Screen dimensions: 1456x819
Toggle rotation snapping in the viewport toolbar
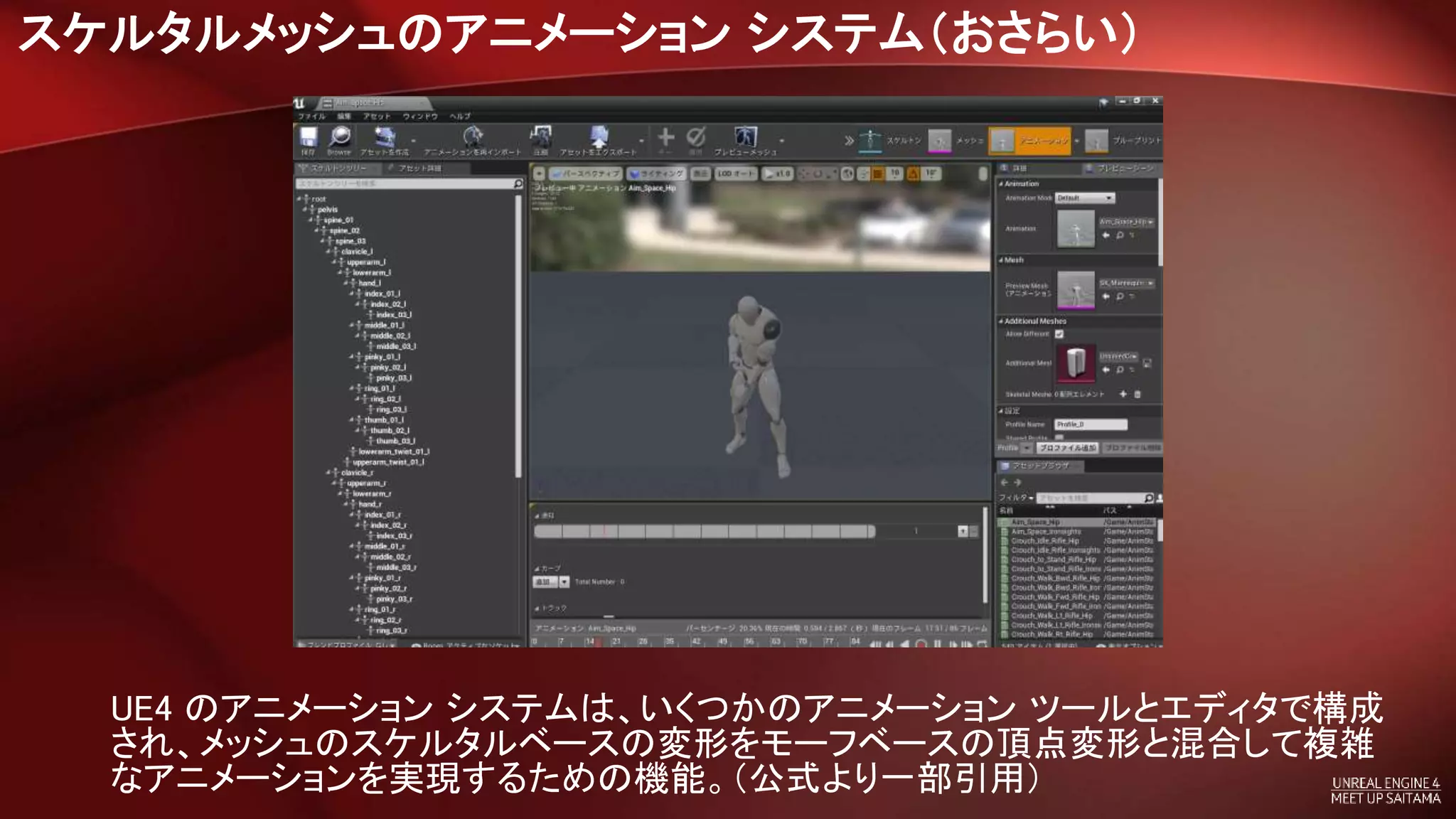point(913,173)
